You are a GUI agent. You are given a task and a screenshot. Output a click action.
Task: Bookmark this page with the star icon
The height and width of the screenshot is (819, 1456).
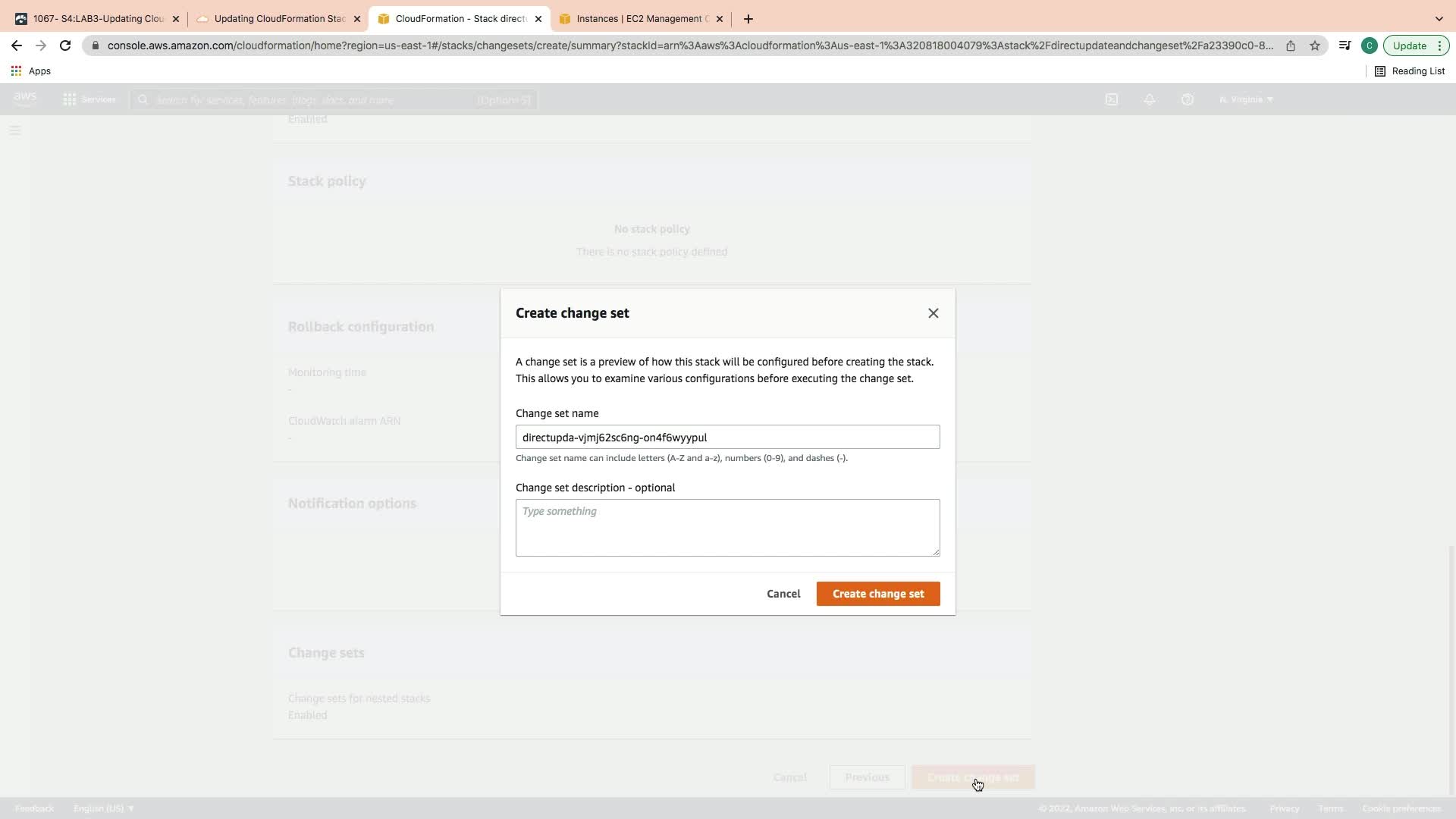pos(1315,45)
